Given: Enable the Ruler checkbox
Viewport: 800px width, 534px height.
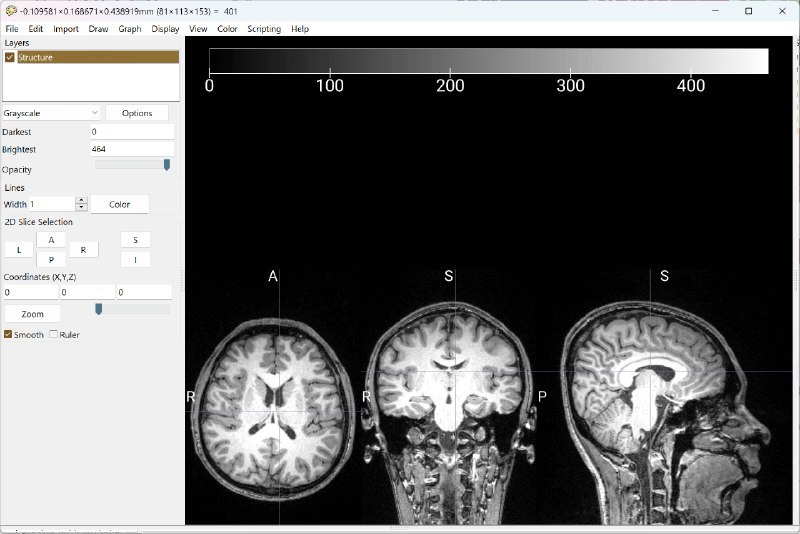Looking at the screenshot, I should 54,335.
